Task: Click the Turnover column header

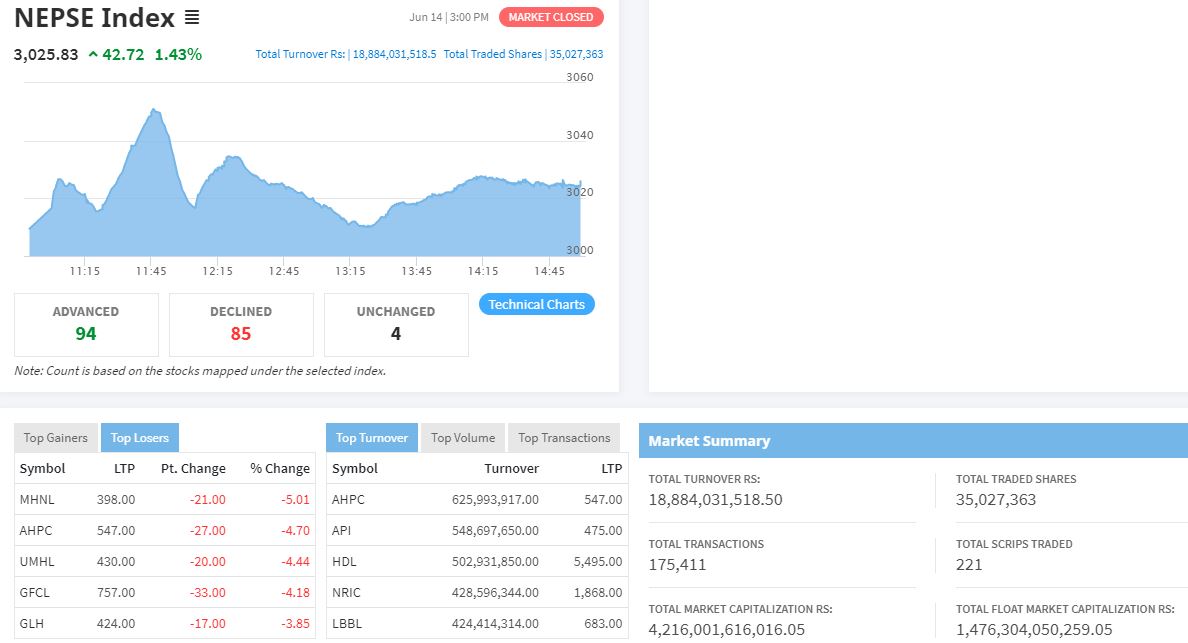Action: click(511, 469)
